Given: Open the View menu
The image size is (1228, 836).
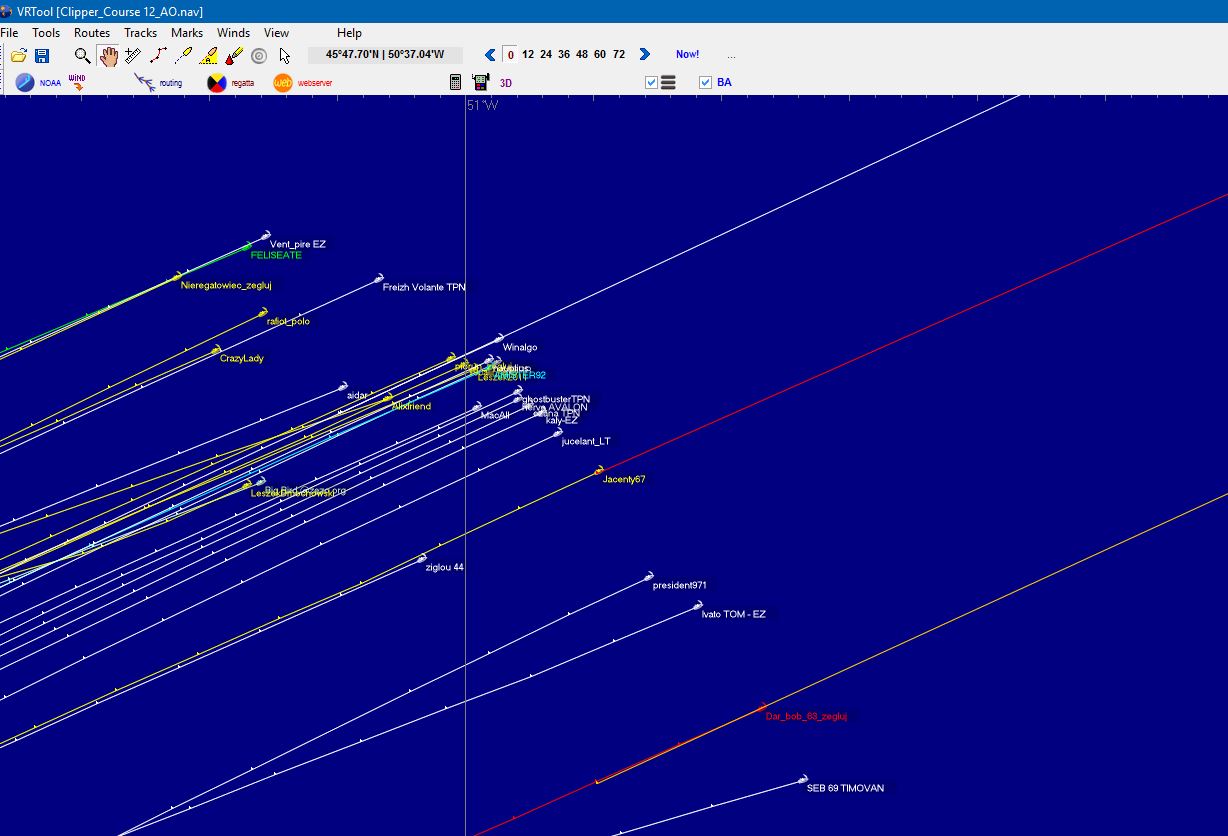Looking at the screenshot, I should tap(276, 33).
